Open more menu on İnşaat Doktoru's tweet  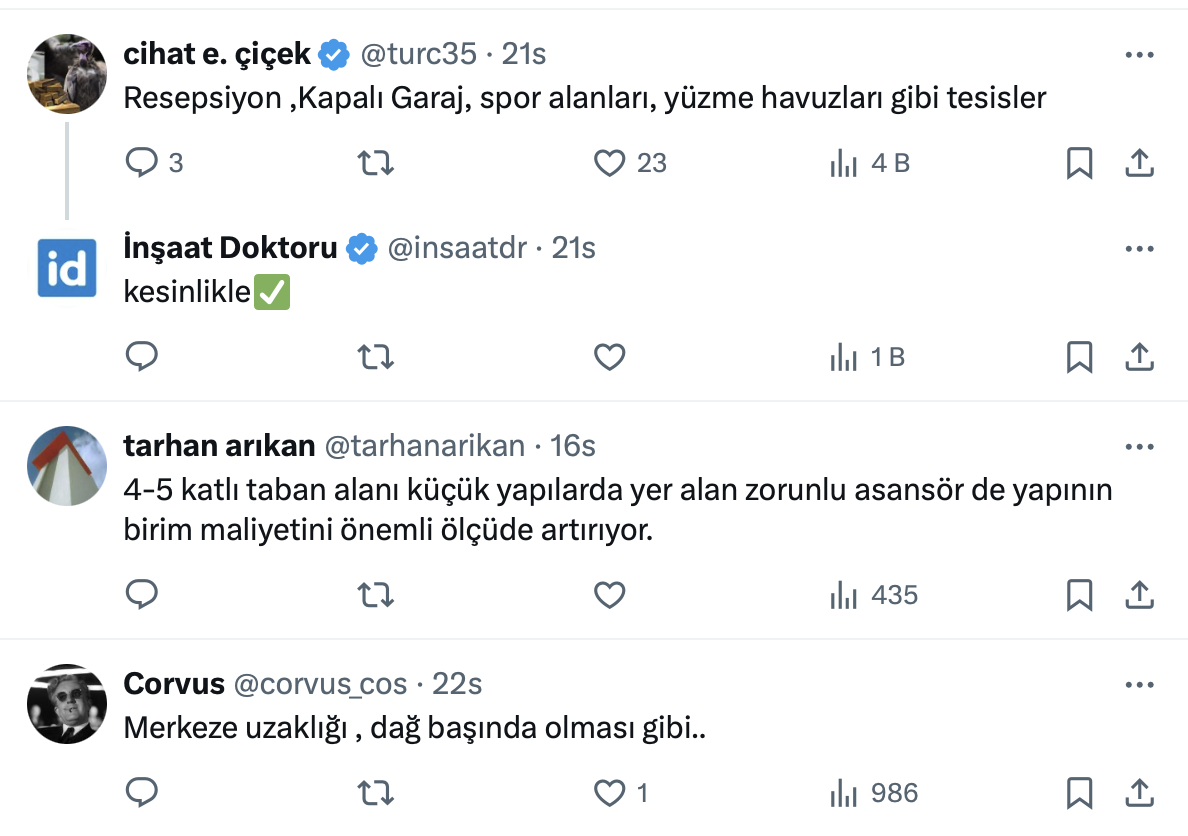(x=1139, y=249)
